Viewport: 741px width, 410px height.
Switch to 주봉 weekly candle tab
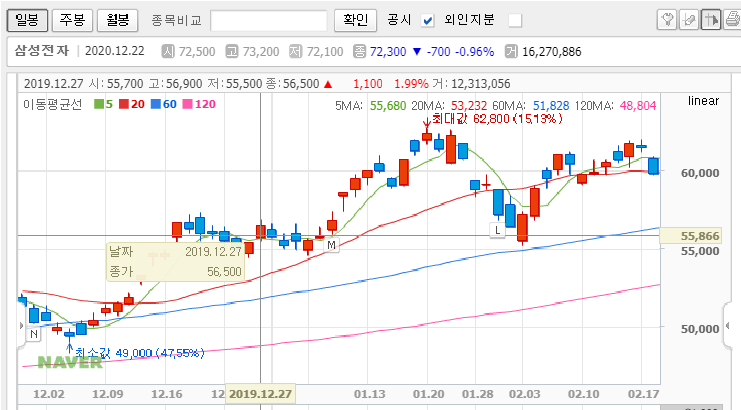click(72, 20)
